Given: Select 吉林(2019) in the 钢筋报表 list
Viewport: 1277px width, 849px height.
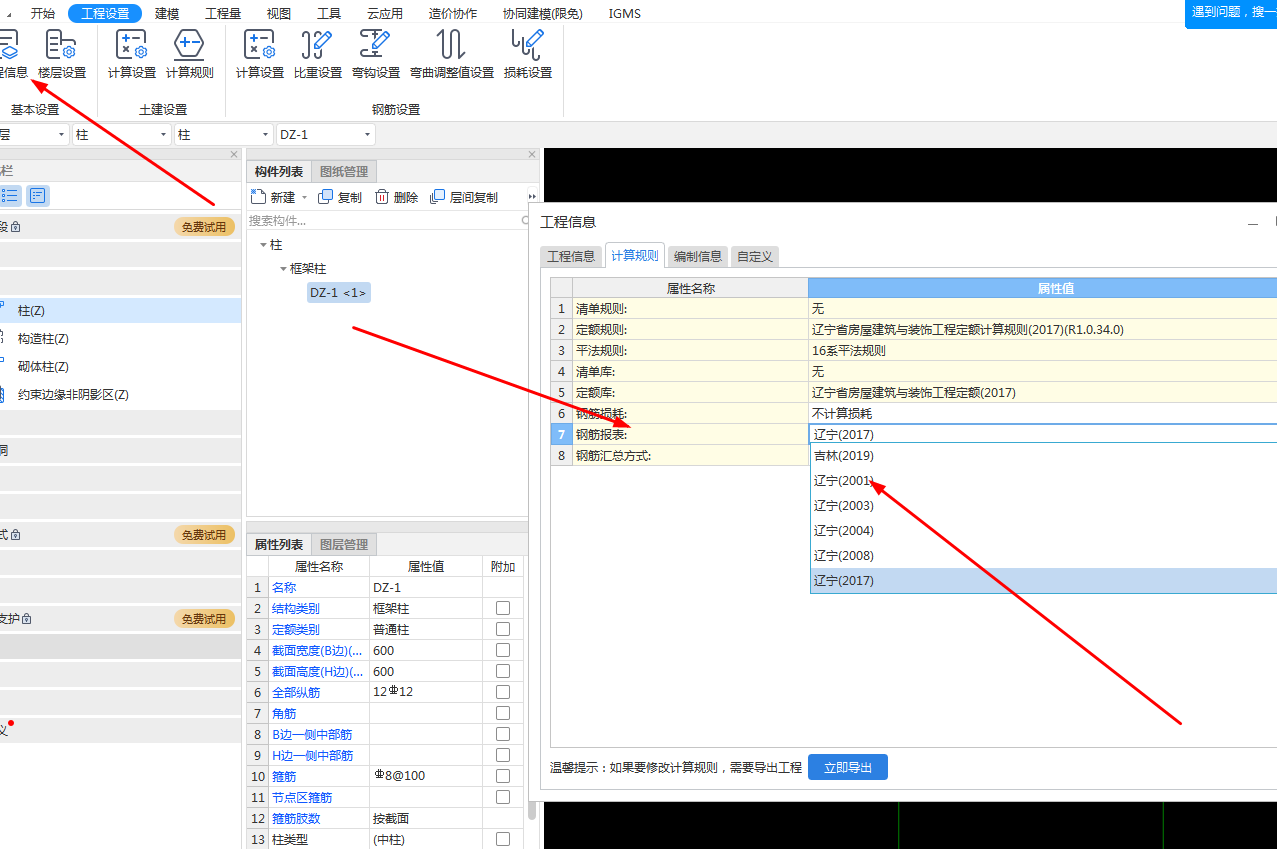Looking at the screenshot, I should tap(1043, 455).
